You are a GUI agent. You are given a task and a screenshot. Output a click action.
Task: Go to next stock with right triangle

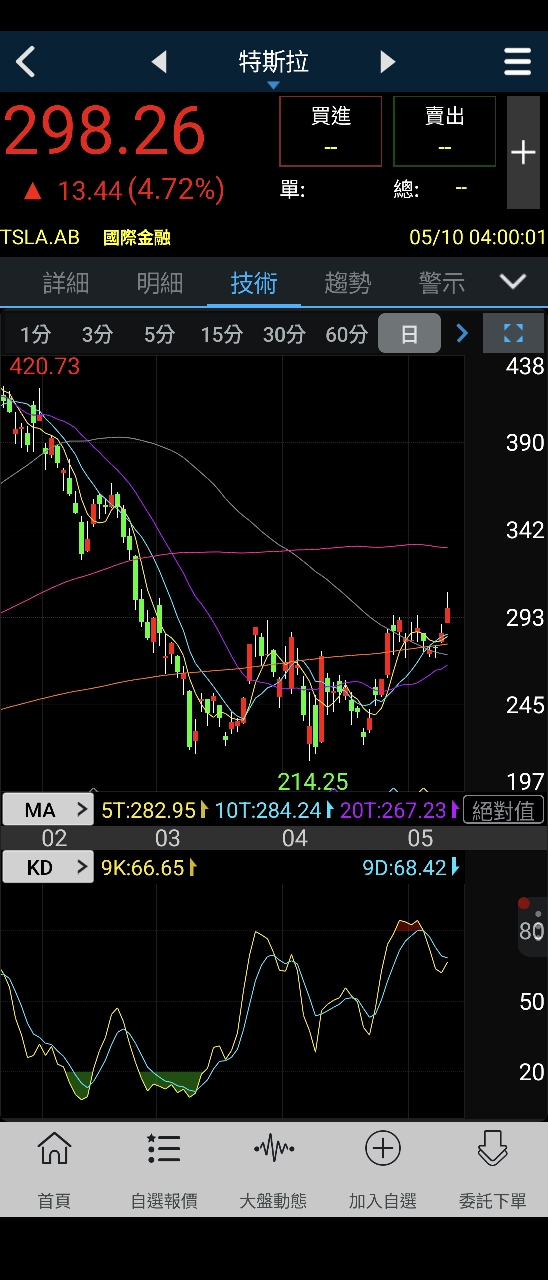point(388,62)
